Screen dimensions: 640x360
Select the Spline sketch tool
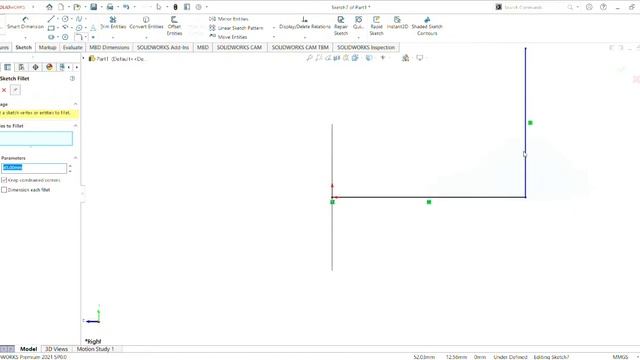79,19
